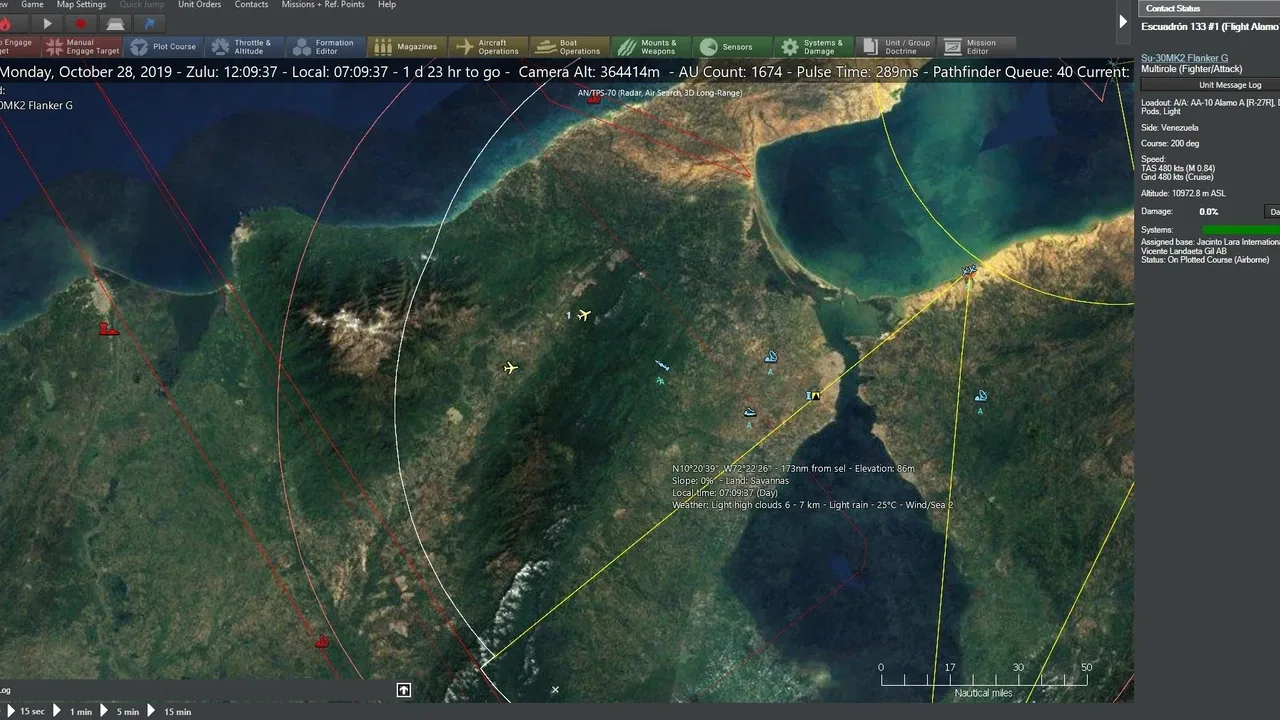Expand the message log with up-arrow
This screenshot has width=1280, height=720.
404,690
